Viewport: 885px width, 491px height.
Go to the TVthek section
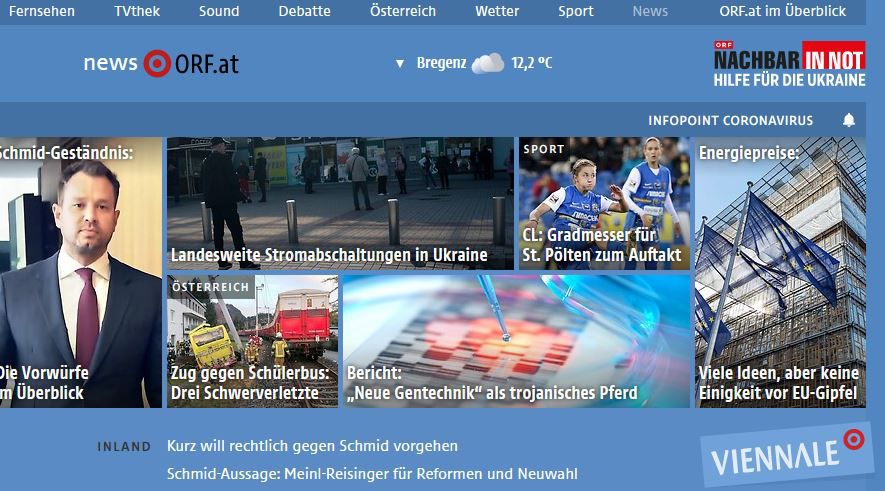click(136, 11)
